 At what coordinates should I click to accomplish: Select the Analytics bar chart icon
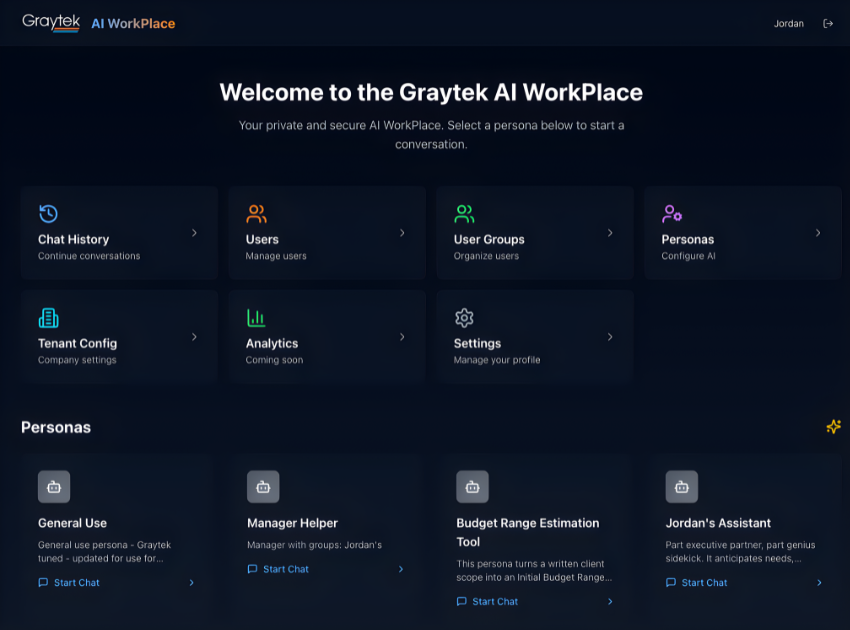(x=256, y=317)
